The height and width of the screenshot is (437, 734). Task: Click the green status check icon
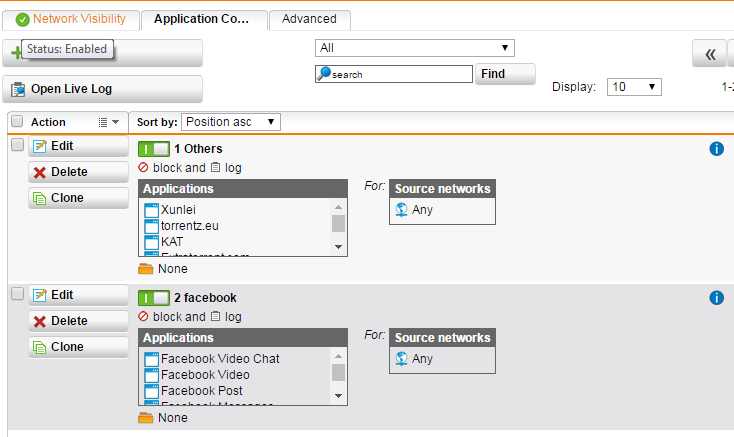point(22,20)
